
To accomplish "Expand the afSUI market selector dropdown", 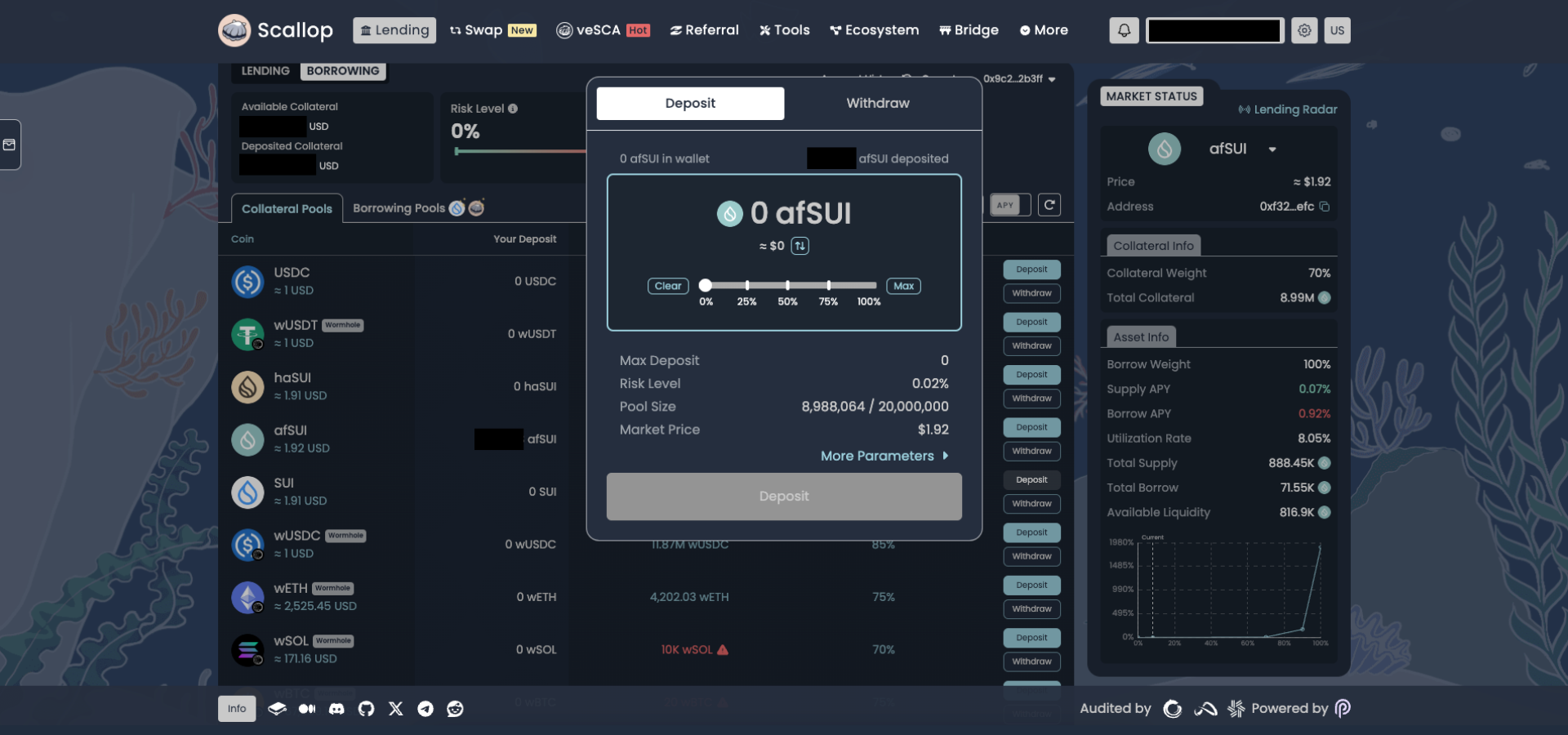I will (x=1272, y=149).
